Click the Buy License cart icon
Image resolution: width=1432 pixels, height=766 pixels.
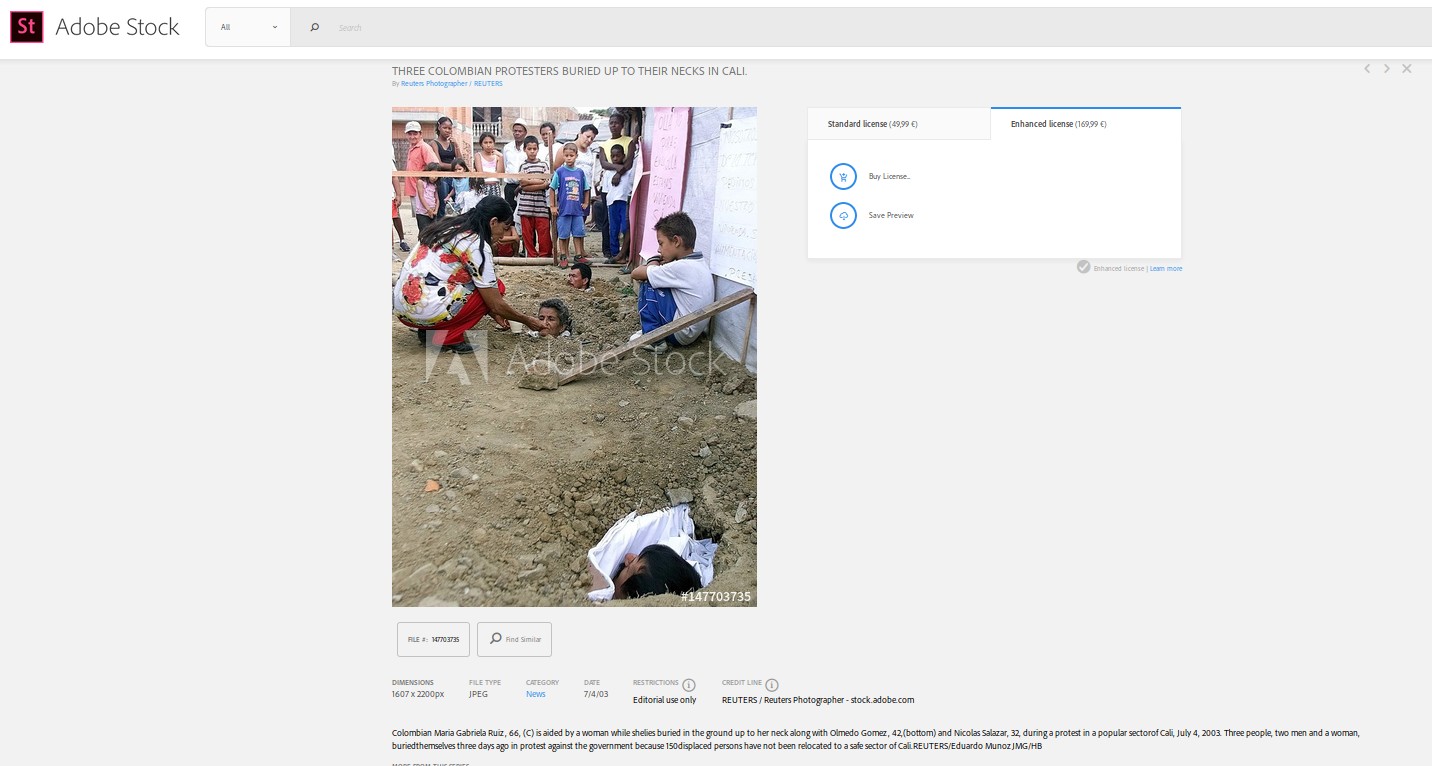pos(843,177)
